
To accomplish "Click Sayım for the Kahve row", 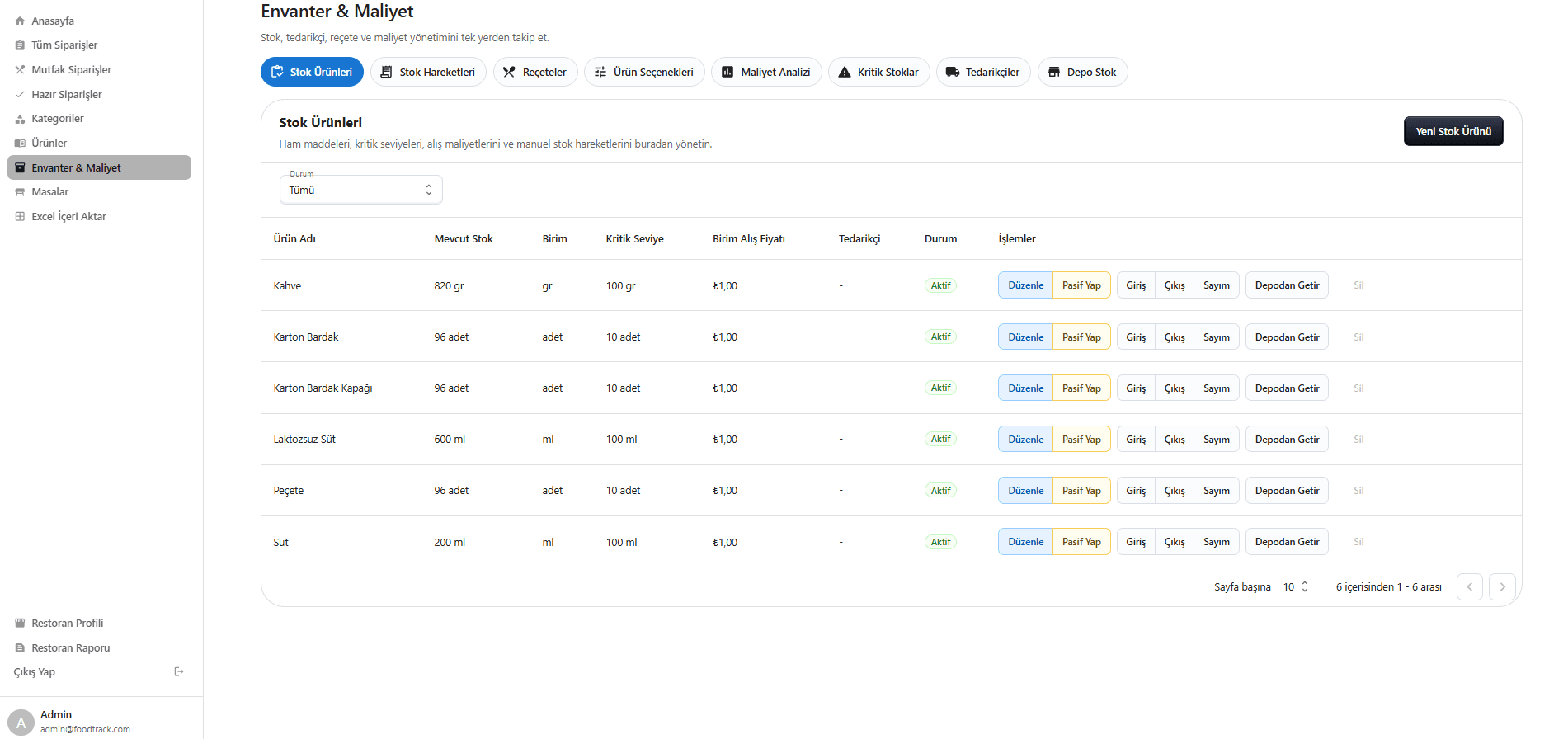I will [1217, 285].
